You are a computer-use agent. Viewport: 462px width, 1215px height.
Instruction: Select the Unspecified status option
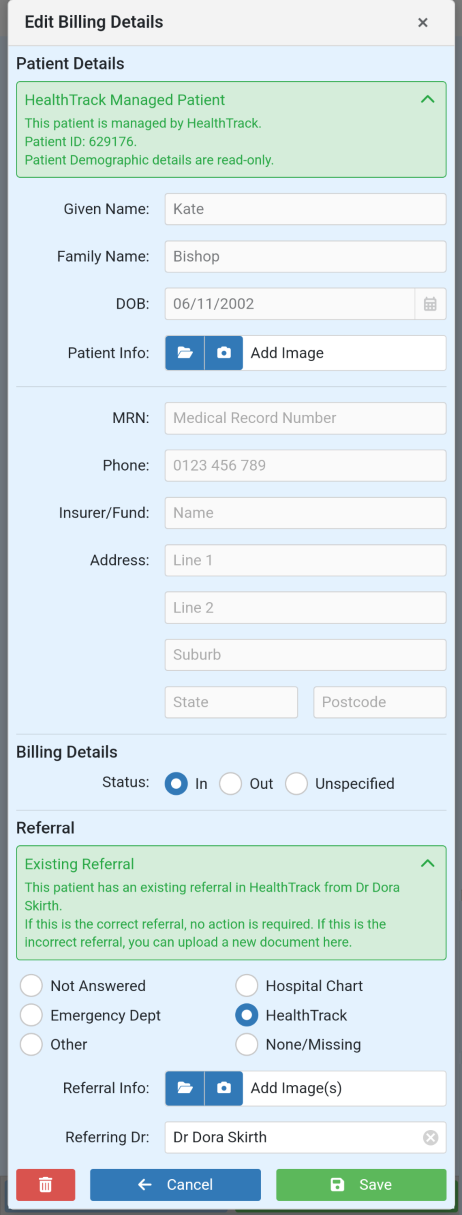click(x=296, y=784)
